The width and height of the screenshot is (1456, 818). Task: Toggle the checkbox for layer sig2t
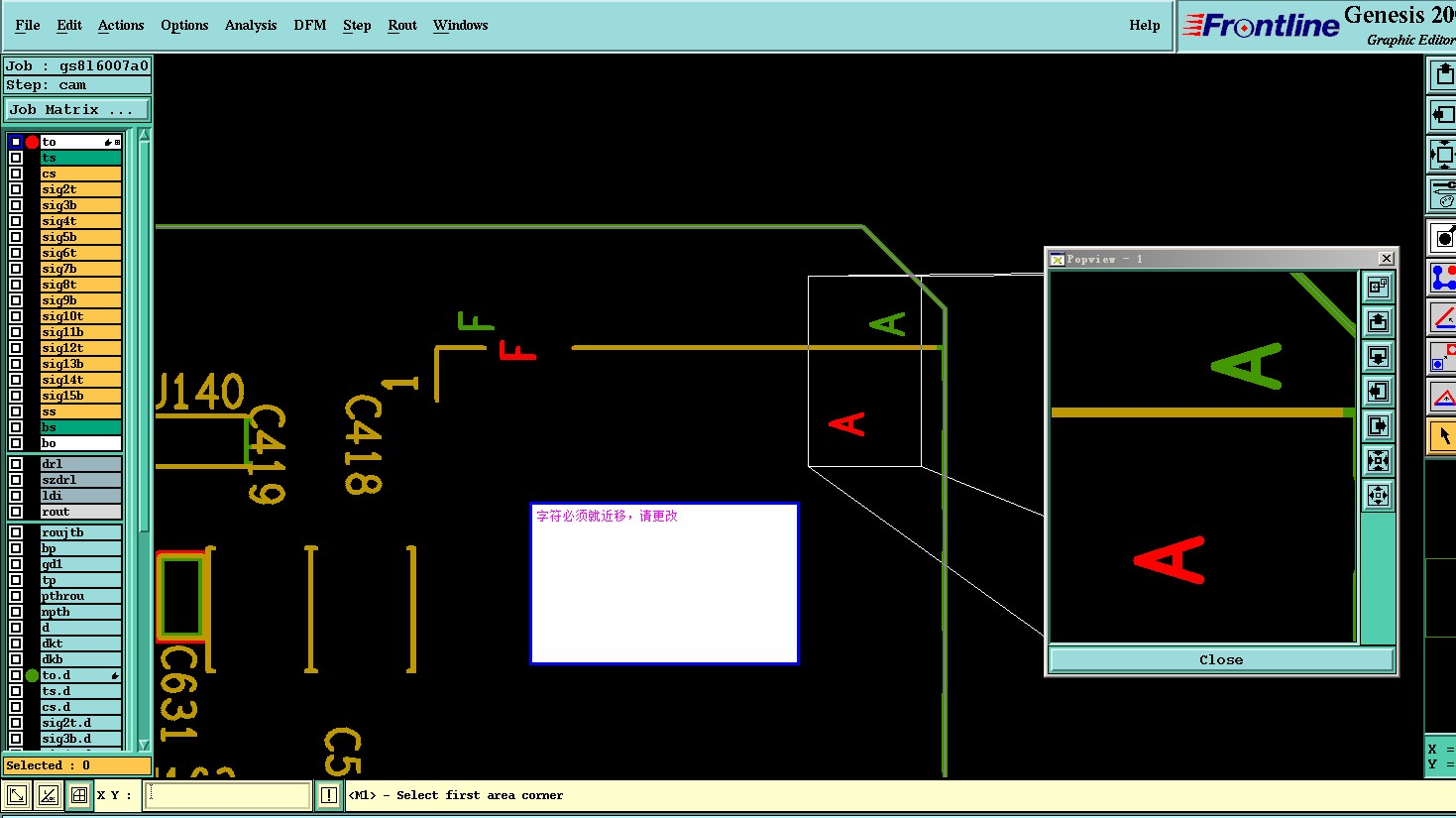tap(16, 189)
